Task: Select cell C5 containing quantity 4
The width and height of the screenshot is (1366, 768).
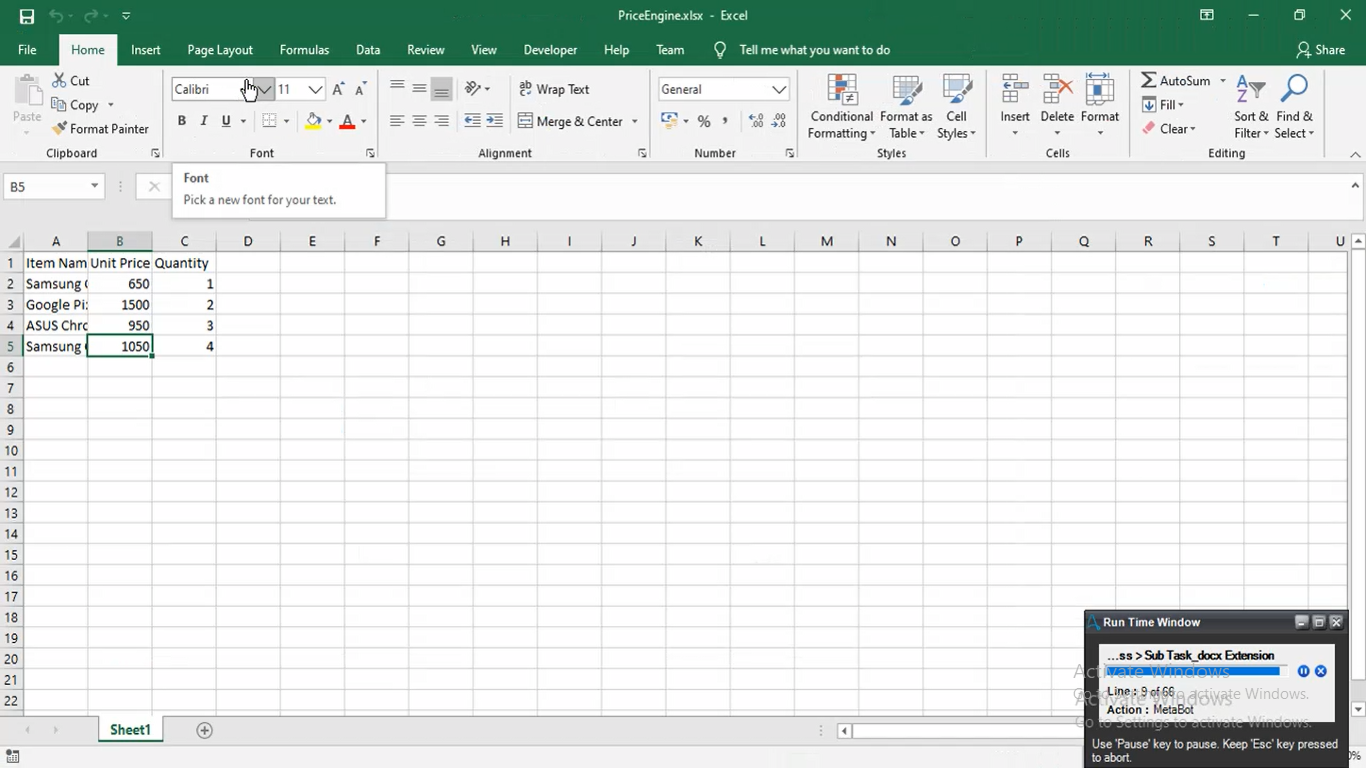Action: click(x=184, y=347)
